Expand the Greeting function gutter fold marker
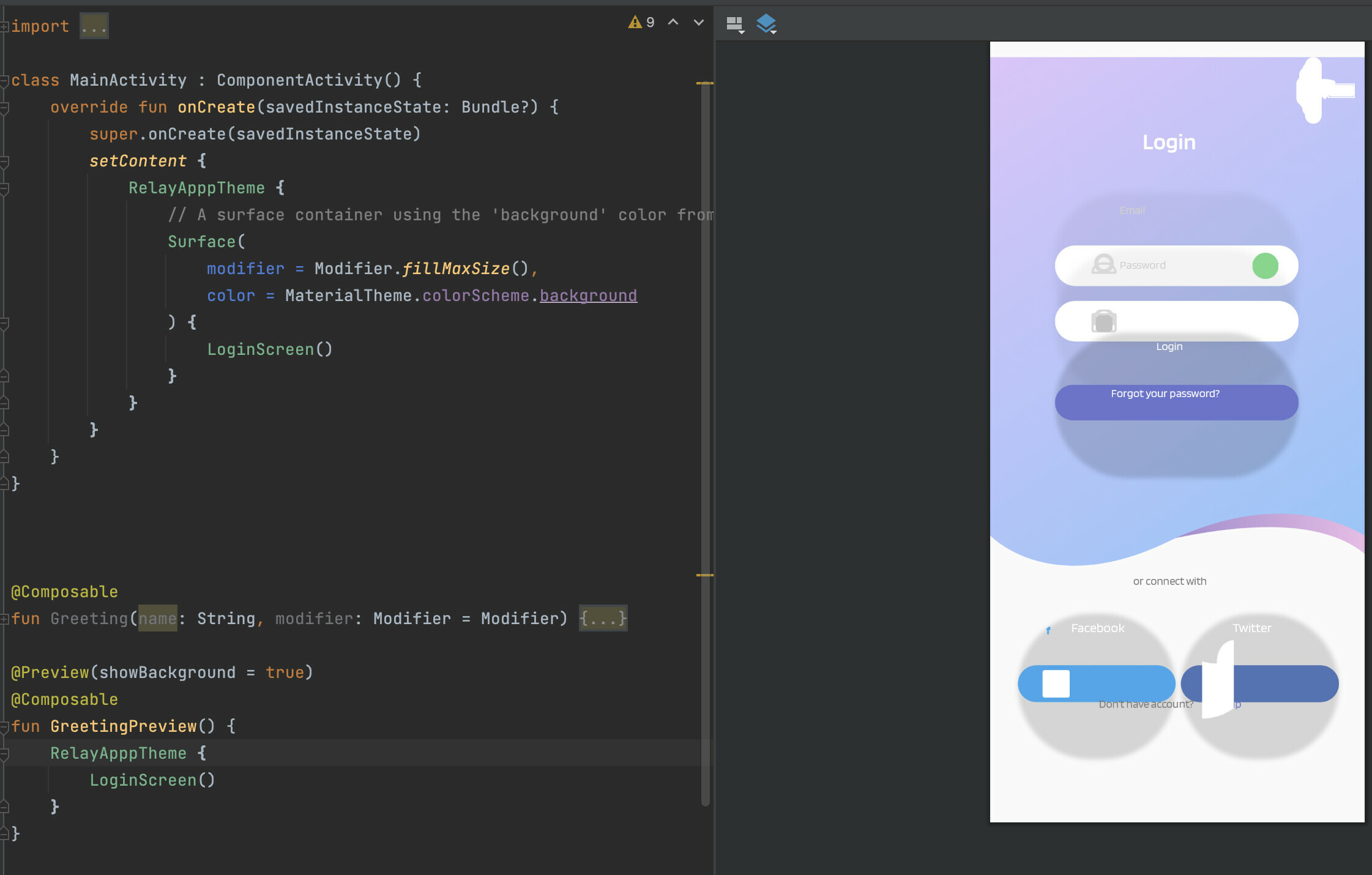Image resolution: width=1372 pixels, height=875 pixels. click(x=4, y=619)
